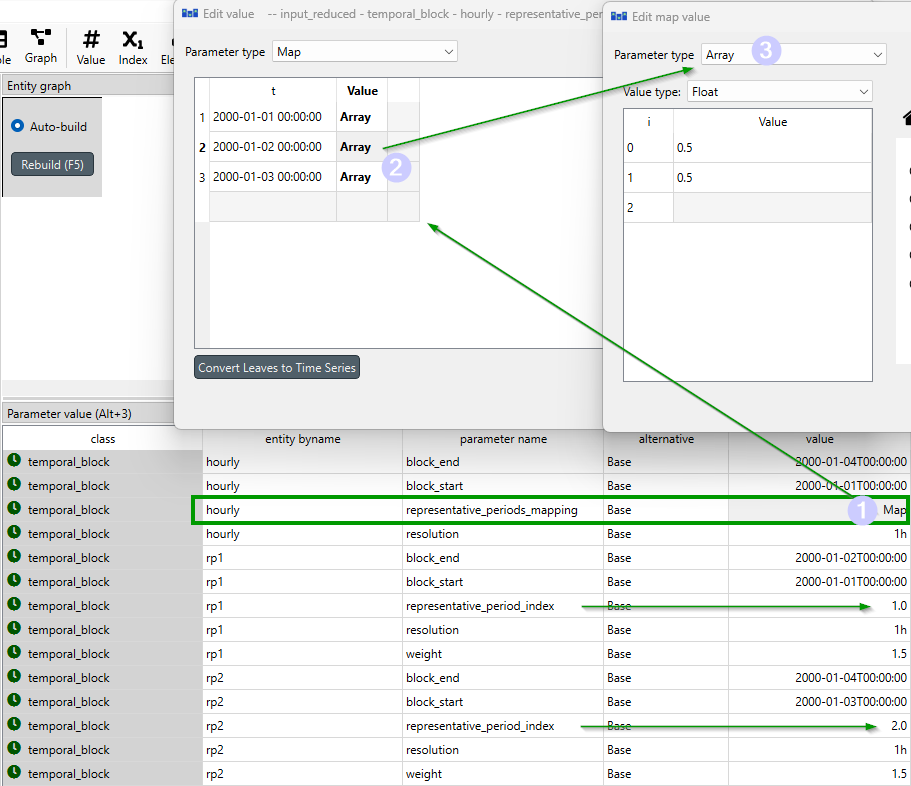Image resolution: width=911 pixels, height=786 pixels.
Task: Select Array value for 2000-01-02 row
Action: pos(356,147)
